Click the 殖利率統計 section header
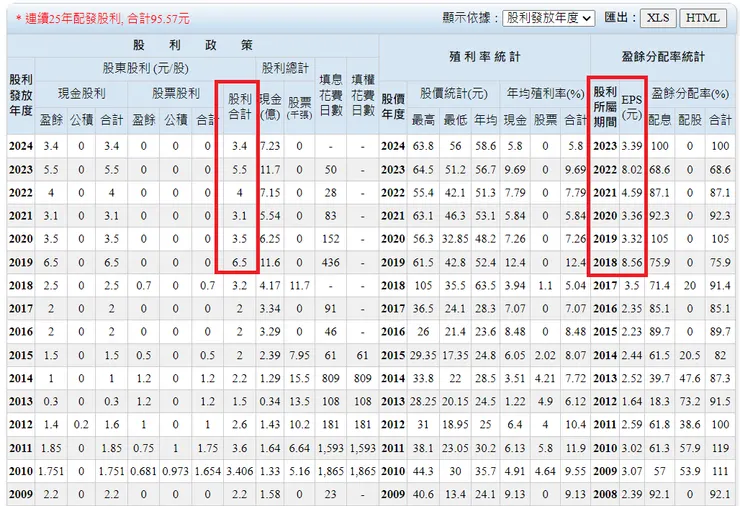740x506 pixels. (x=484, y=58)
